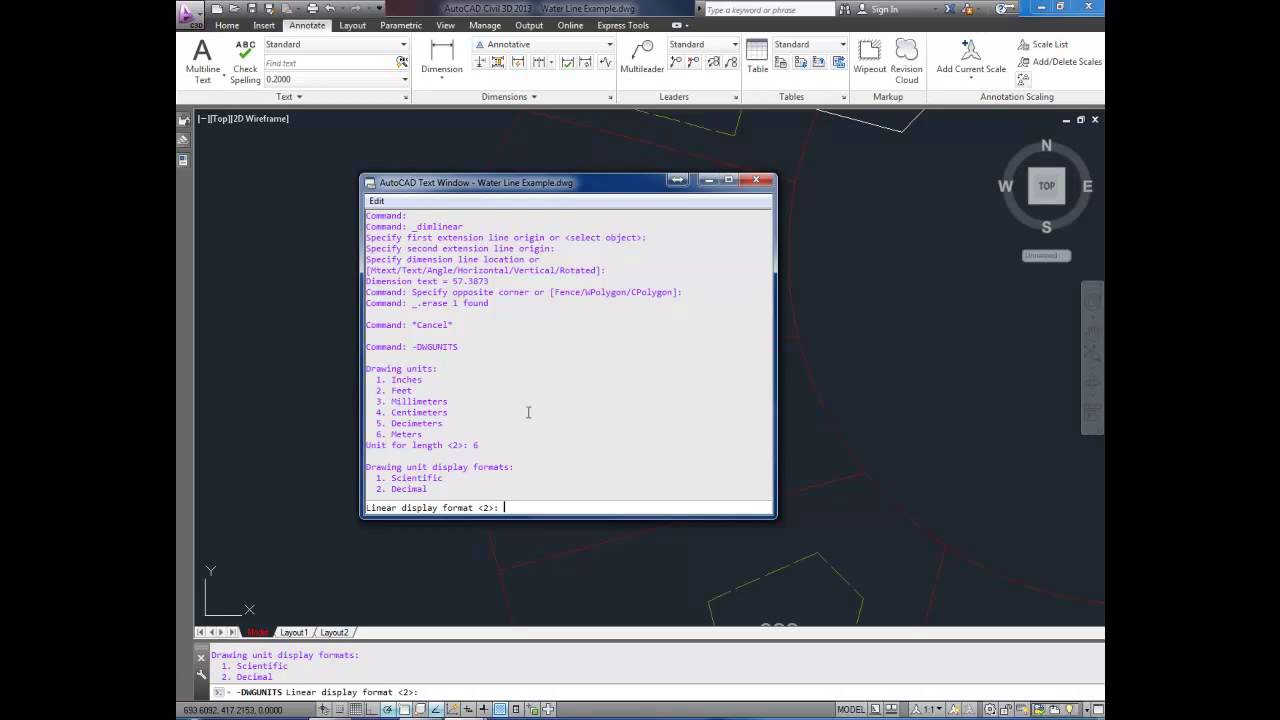This screenshot has height=720, width=1280.
Task: Click the Text Window command input line
Action: click(568, 507)
